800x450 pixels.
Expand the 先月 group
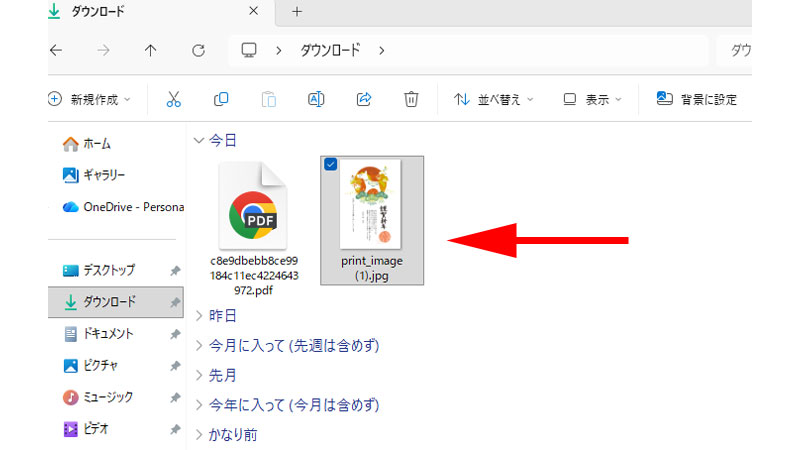[x=199, y=376]
